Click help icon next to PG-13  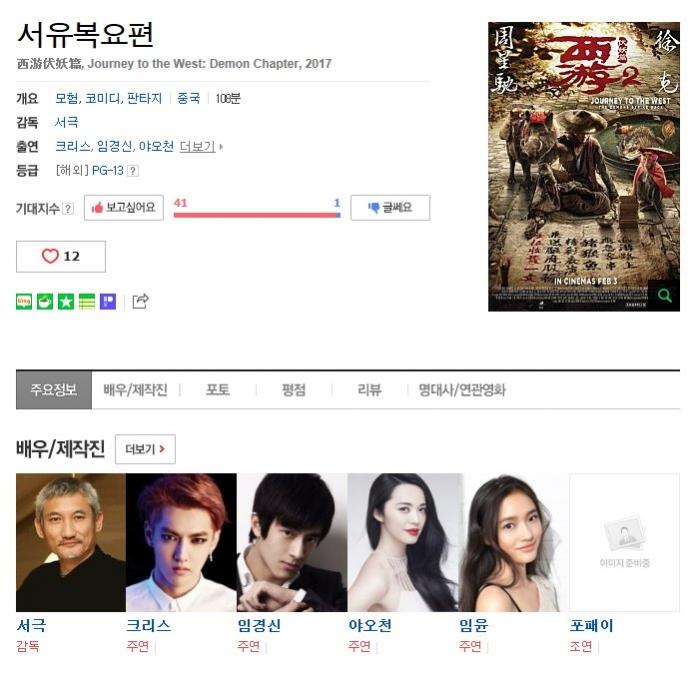(133, 171)
